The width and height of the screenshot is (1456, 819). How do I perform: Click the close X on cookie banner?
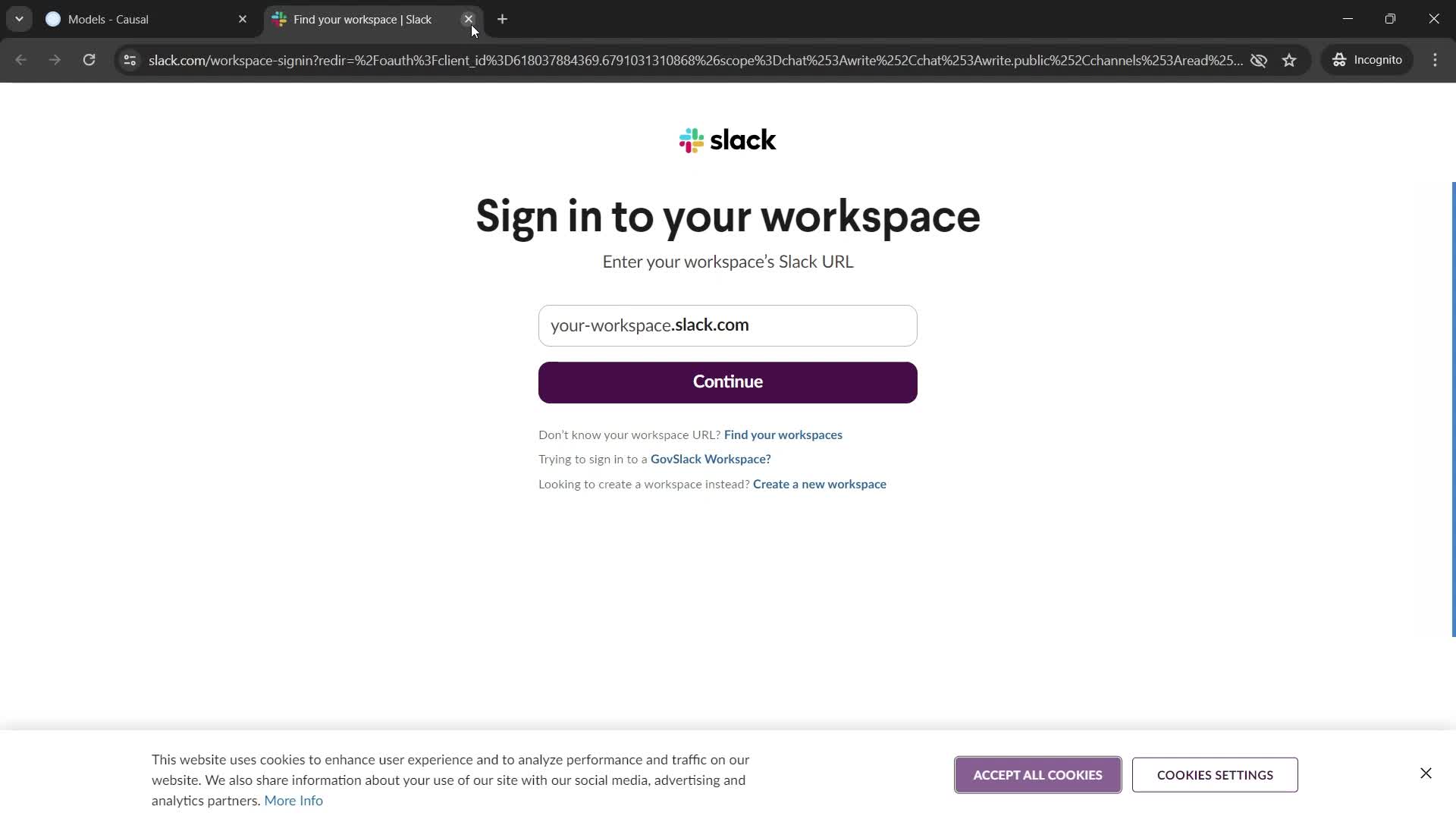(1426, 773)
